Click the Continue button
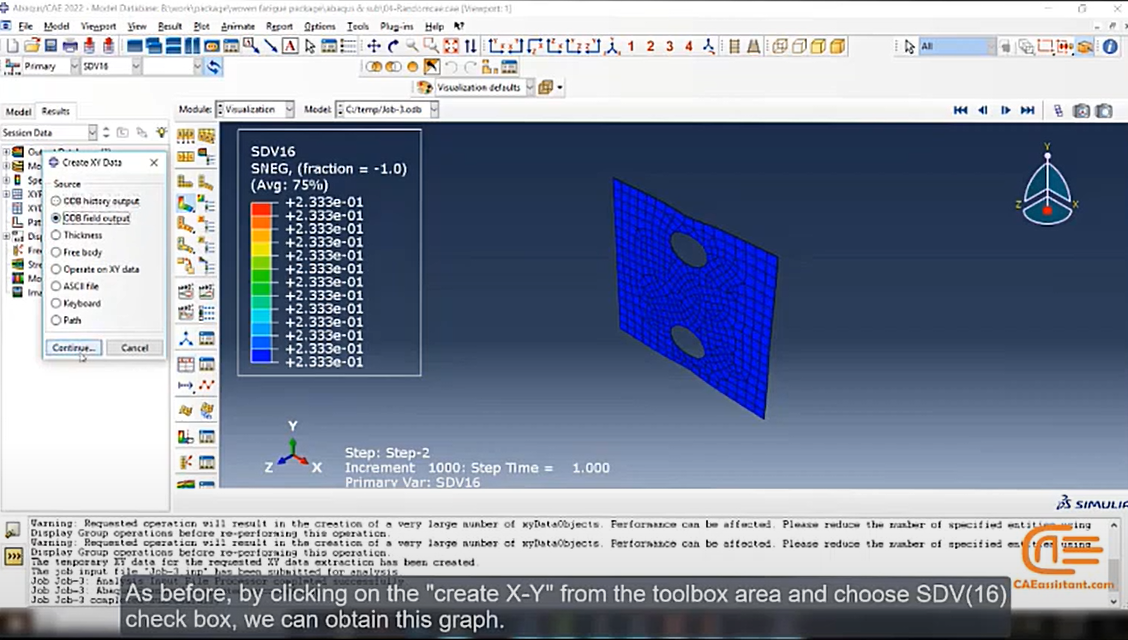1128x640 pixels. 74,348
